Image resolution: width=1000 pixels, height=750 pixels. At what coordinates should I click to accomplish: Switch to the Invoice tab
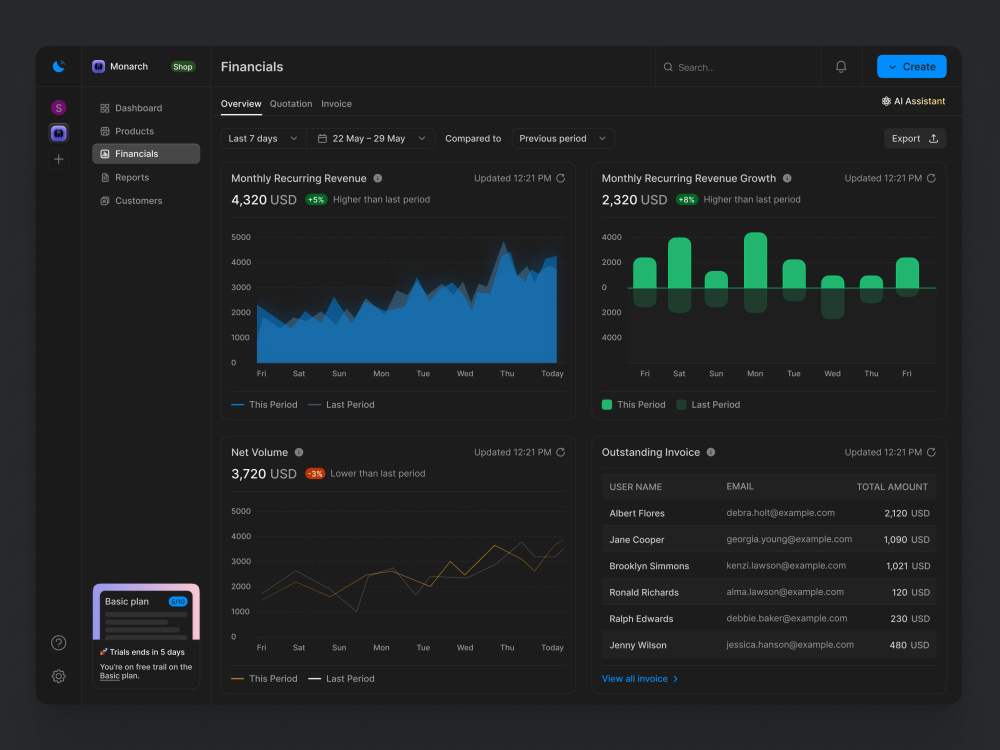tap(336, 104)
